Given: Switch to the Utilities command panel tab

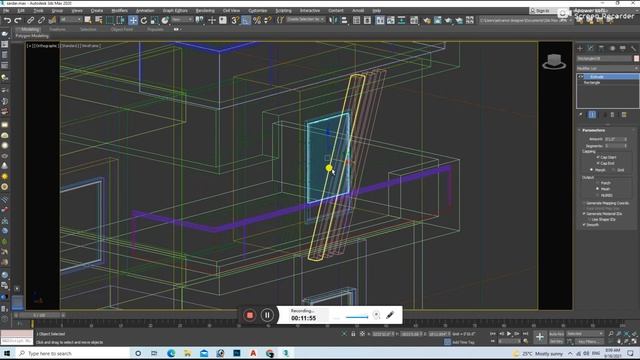Looking at the screenshot, I should pyautogui.click(x=633, y=48).
